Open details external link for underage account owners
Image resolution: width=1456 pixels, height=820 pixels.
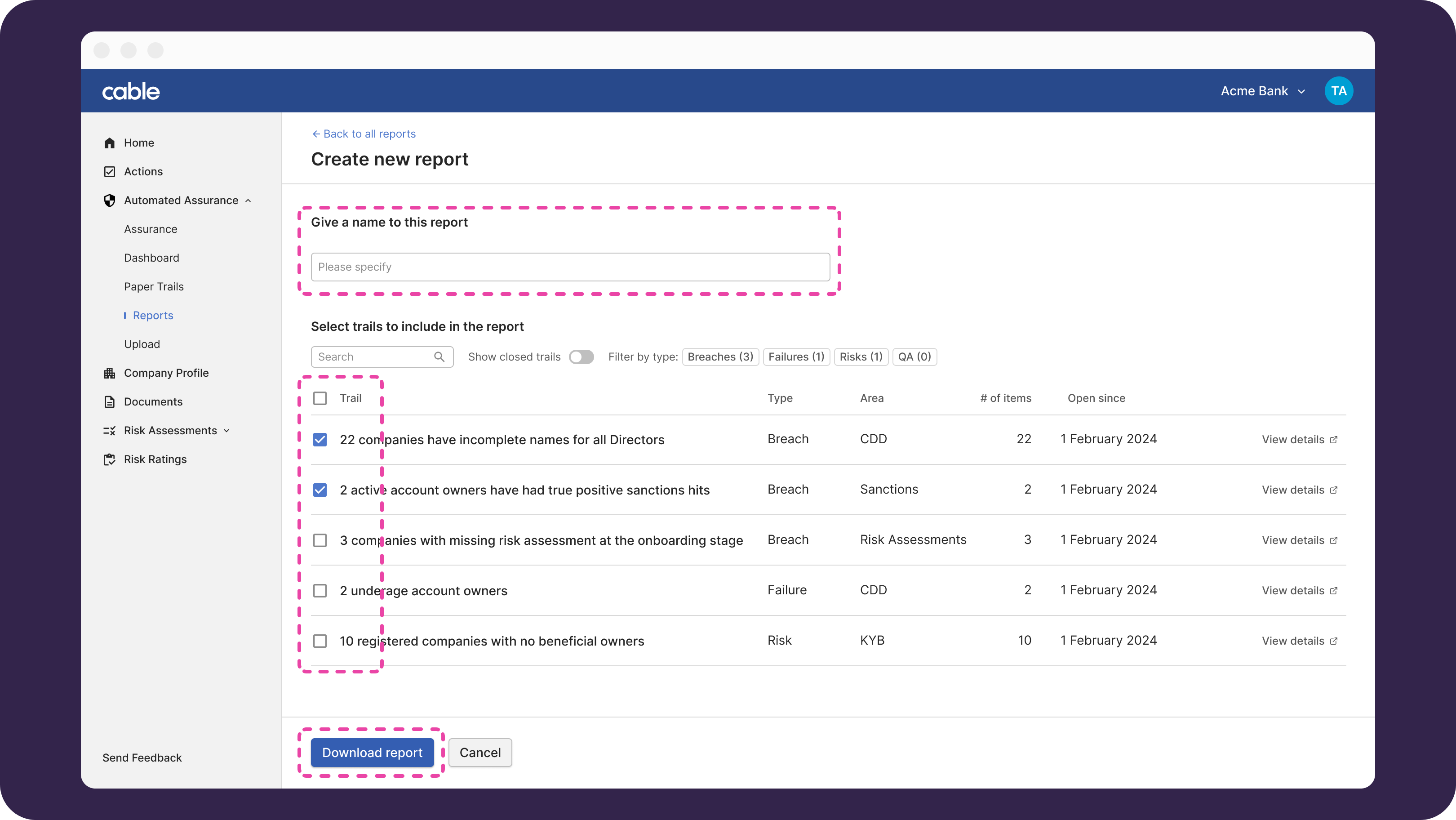coord(1300,590)
